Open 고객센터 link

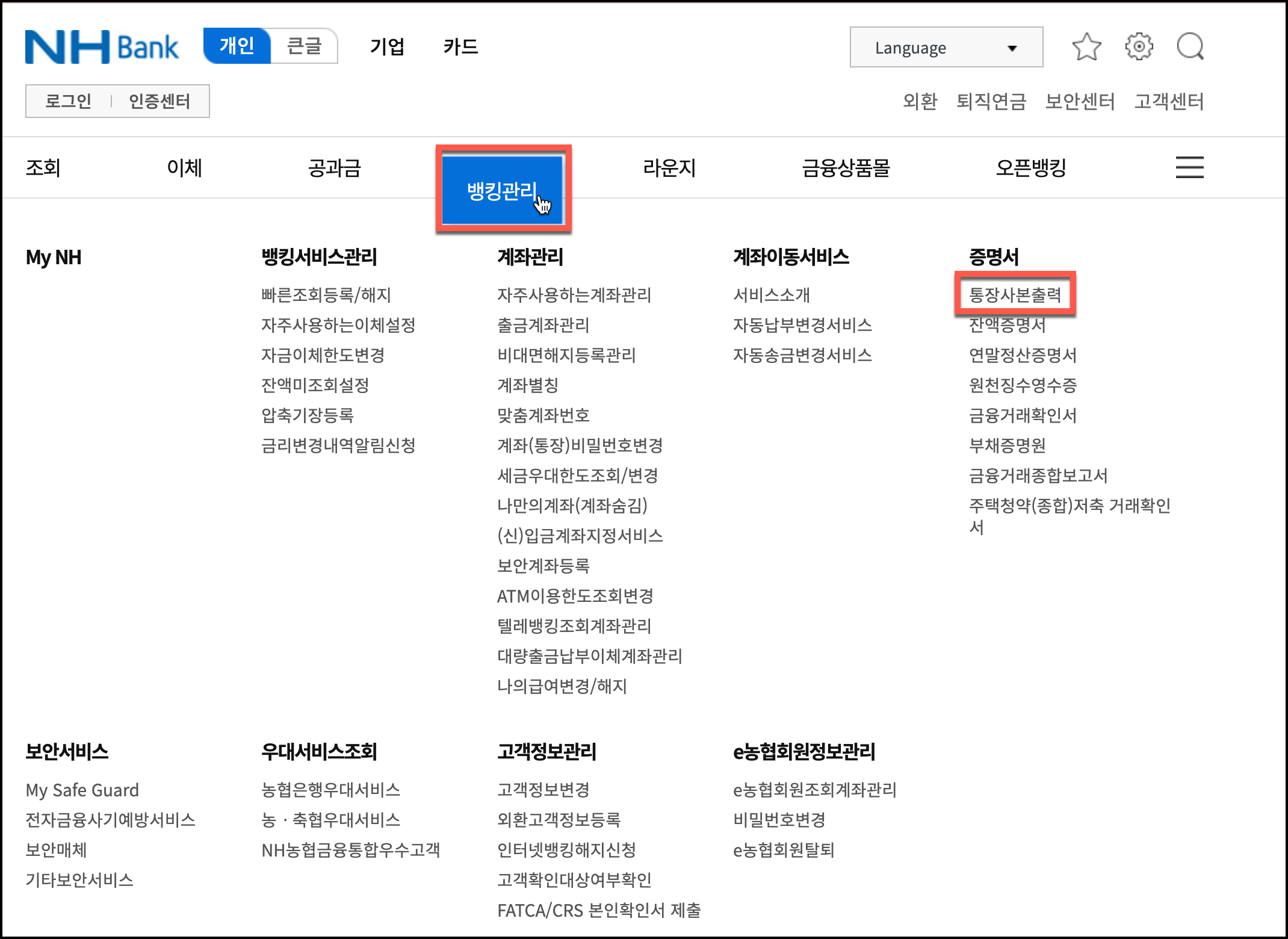(x=1169, y=101)
